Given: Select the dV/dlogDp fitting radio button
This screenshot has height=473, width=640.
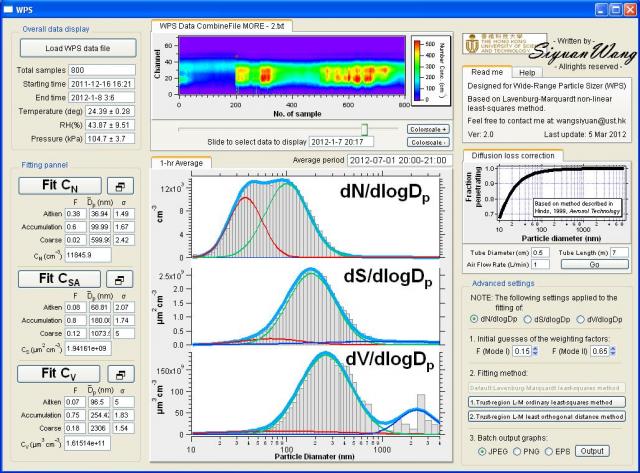Looking at the screenshot, I should point(580,319).
